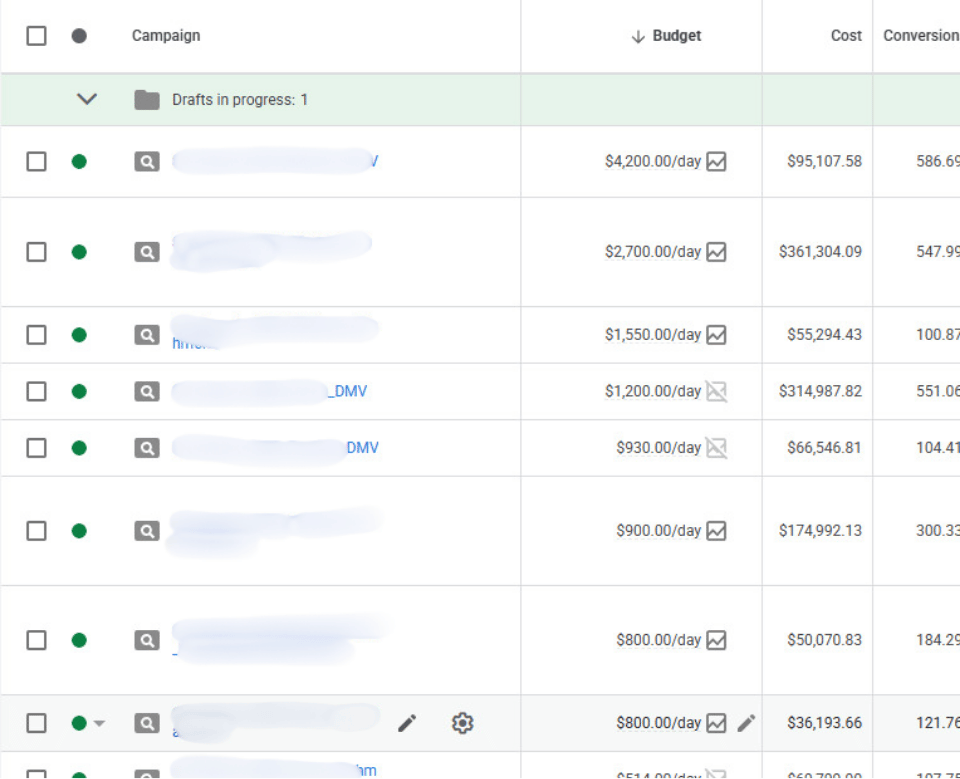
Task: Click the chart icon beside $1,550.00/day budget
Action: pos(716,336)
